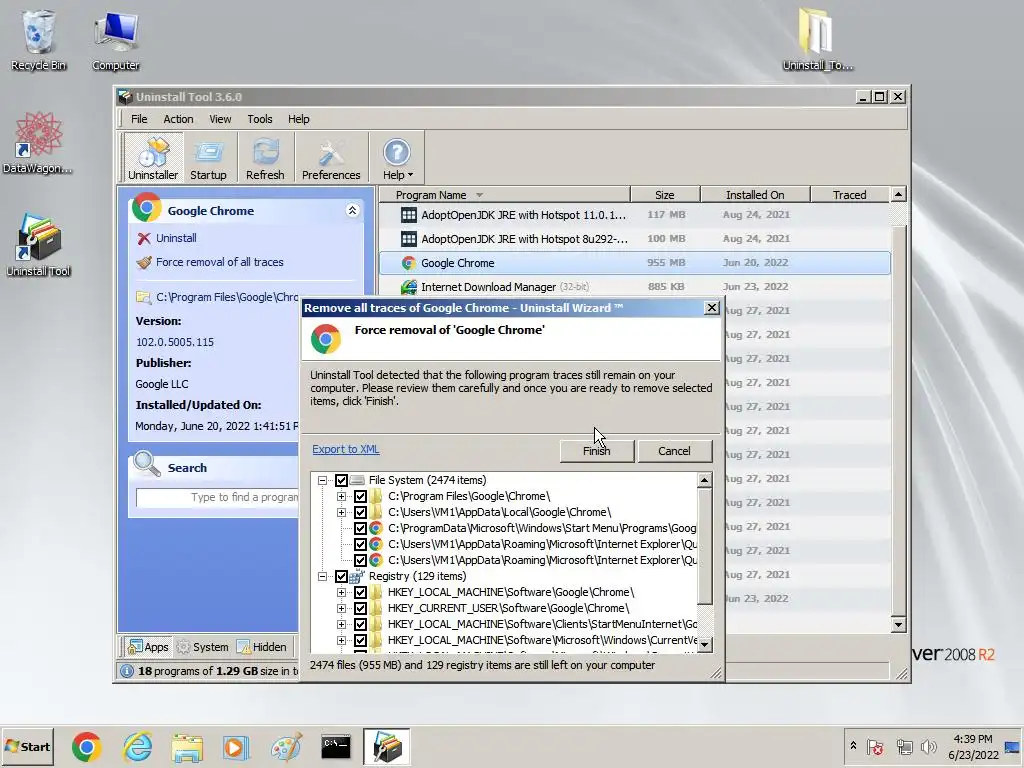This screenshot has height=768, width=1024.
Task: Switch to the System tab
Action: 202,647
